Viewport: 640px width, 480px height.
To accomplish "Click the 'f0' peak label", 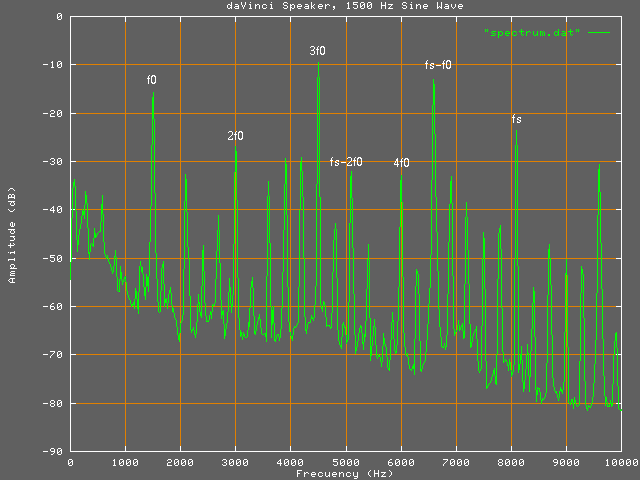I will [x=151, y=80].
